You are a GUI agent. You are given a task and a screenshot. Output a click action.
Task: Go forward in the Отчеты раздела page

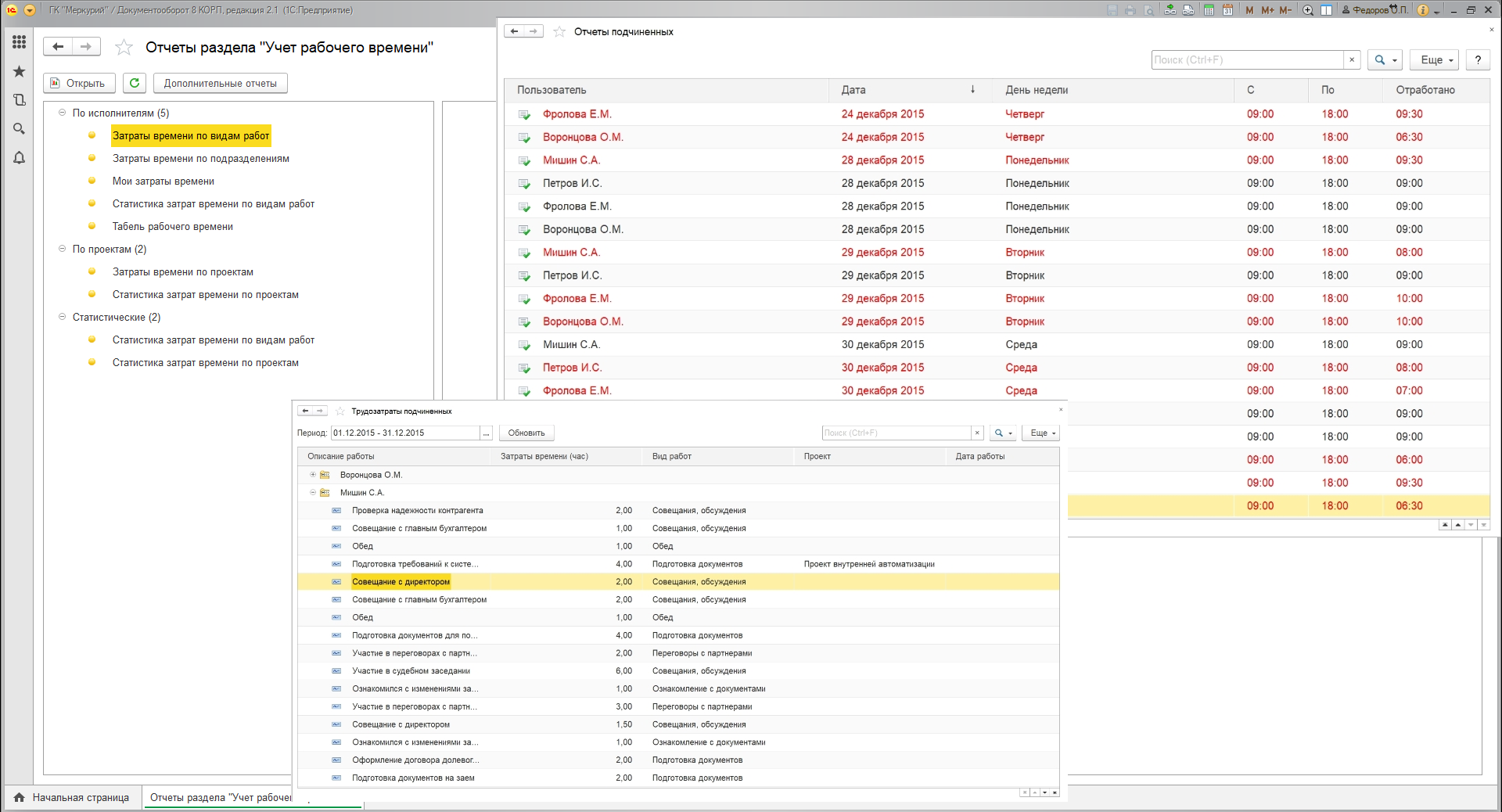[86, 47]
